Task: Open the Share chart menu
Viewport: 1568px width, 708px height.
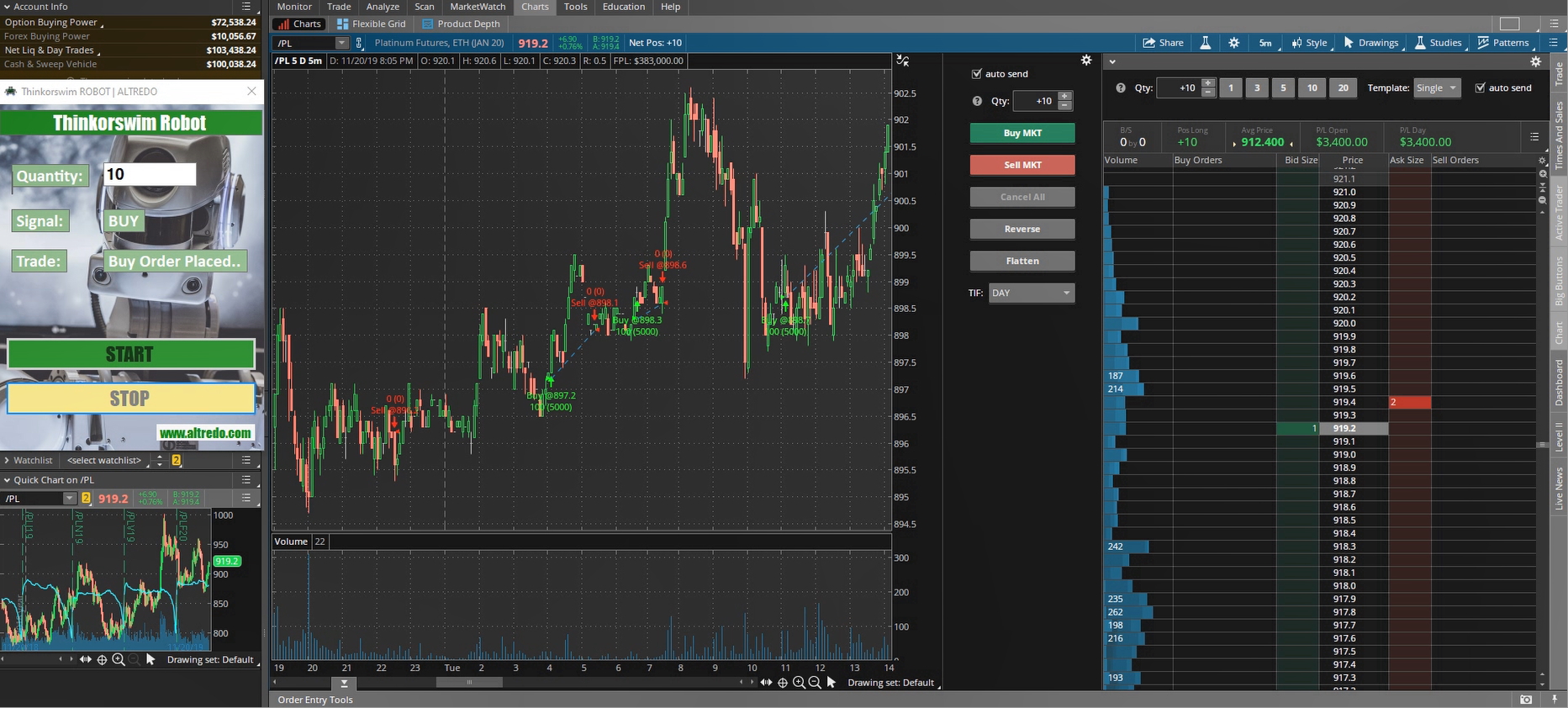Action: pyautogui.click(x=1164, y=43)
